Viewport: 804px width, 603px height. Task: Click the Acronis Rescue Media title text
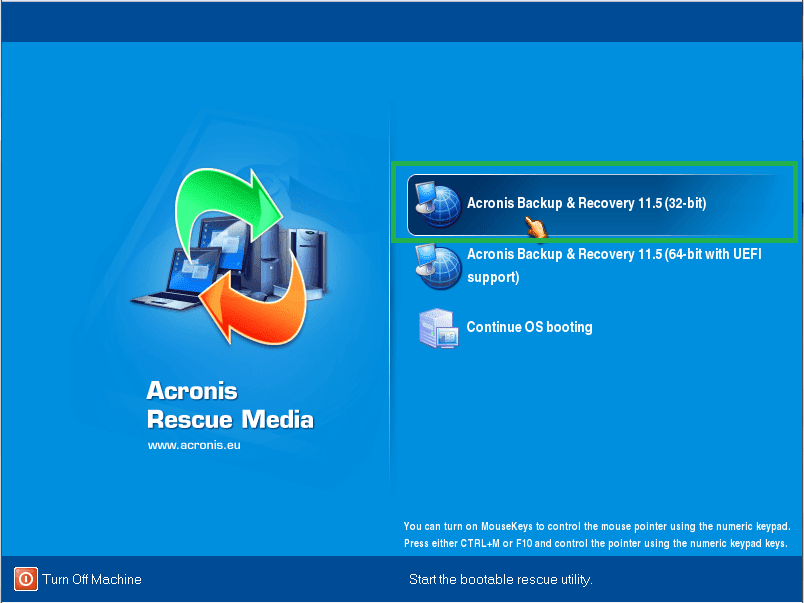pos(230,405)
